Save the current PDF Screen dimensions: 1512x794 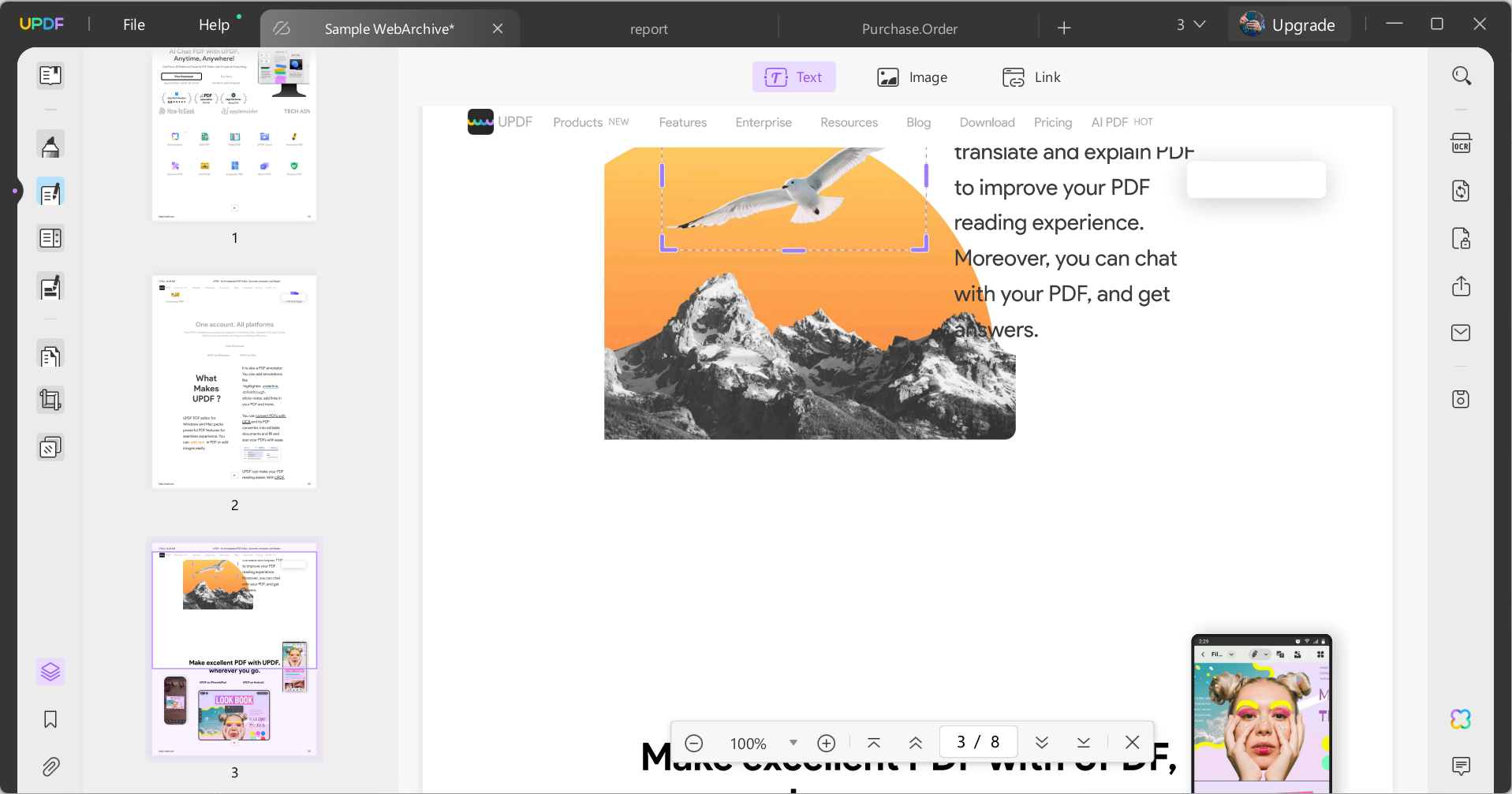(x=1462, y=399)
